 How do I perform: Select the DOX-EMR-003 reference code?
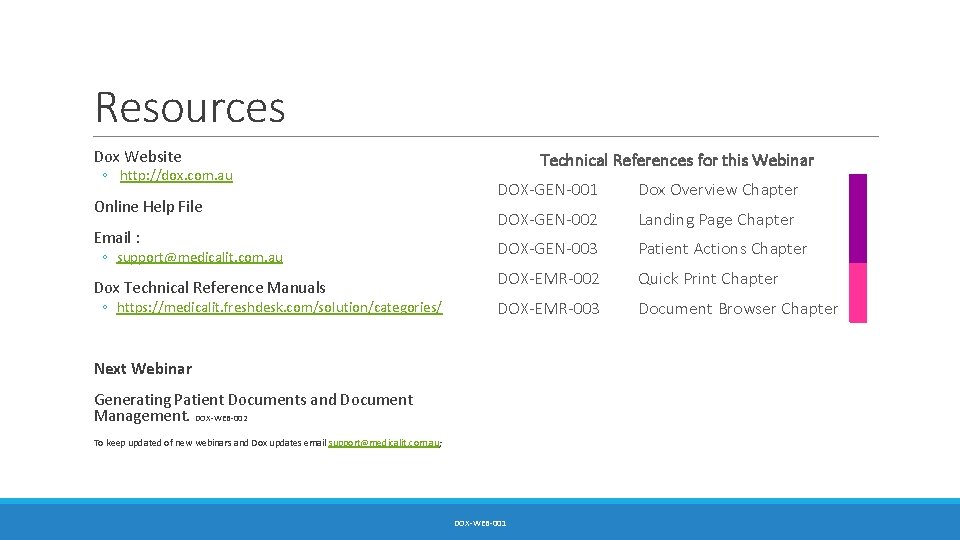click(x=548, y=309)
